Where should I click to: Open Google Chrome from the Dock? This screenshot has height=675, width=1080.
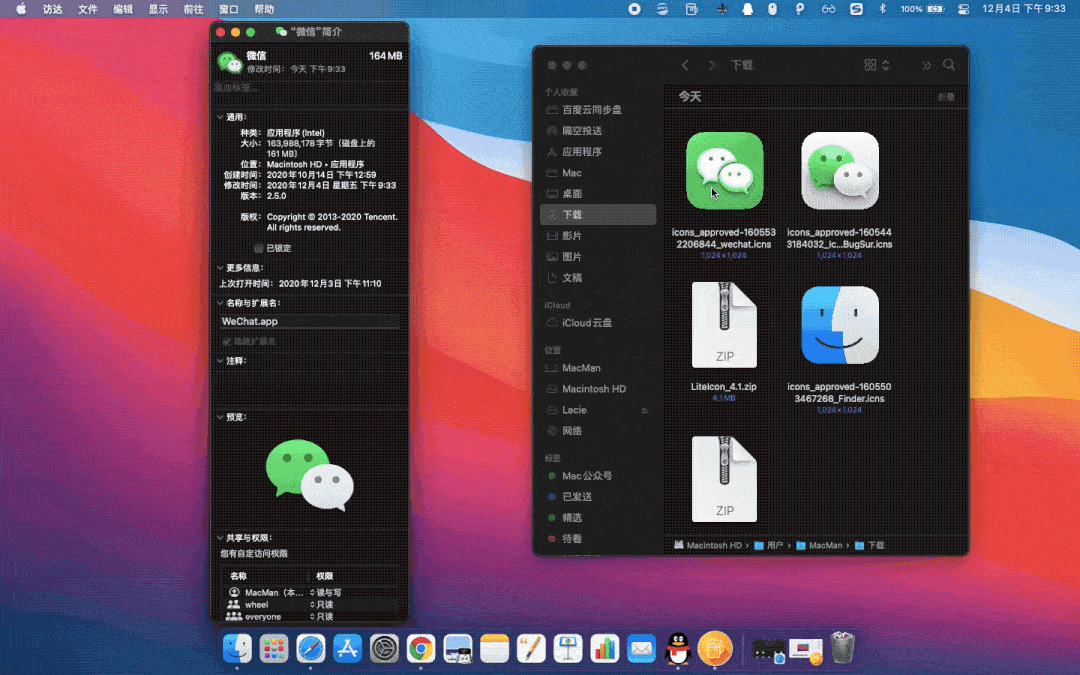[x=421, y=648]
